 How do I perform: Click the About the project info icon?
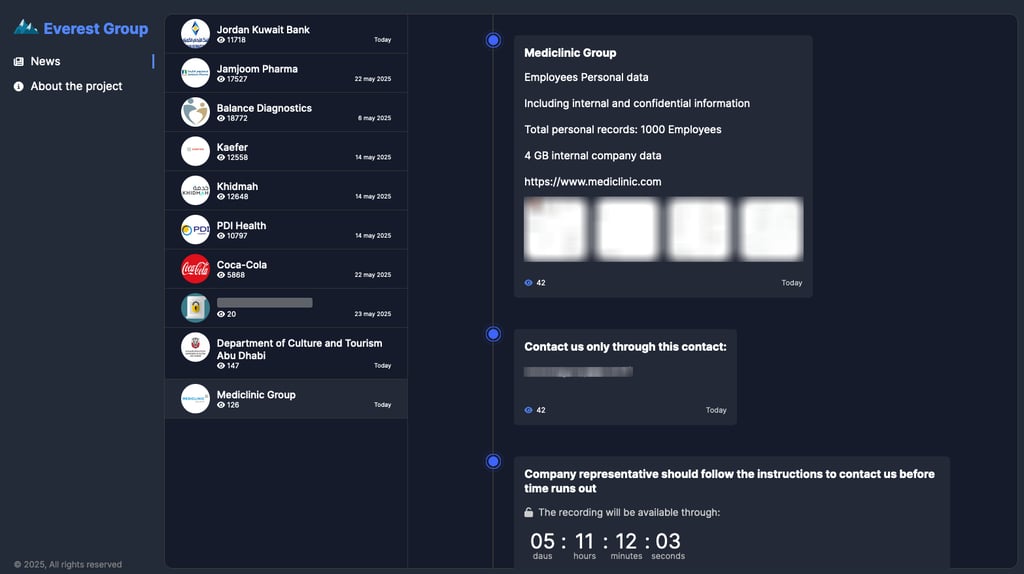(x=18, y=86)
